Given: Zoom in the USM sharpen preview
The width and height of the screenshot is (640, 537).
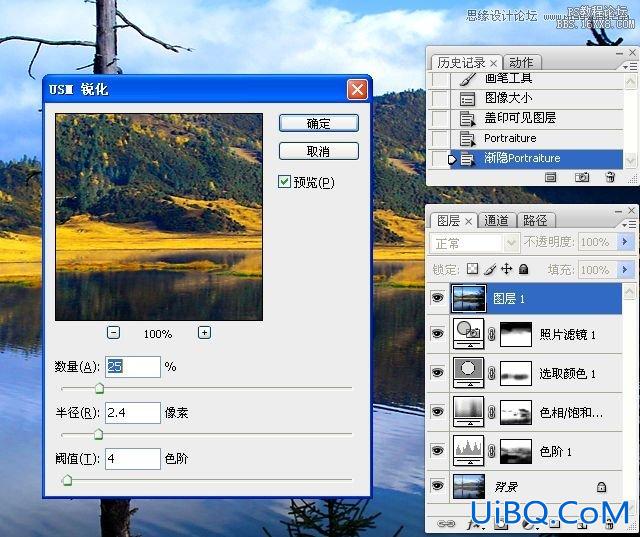Looking at the screenshot, I should pyautogui.click(x=204, y=333).
